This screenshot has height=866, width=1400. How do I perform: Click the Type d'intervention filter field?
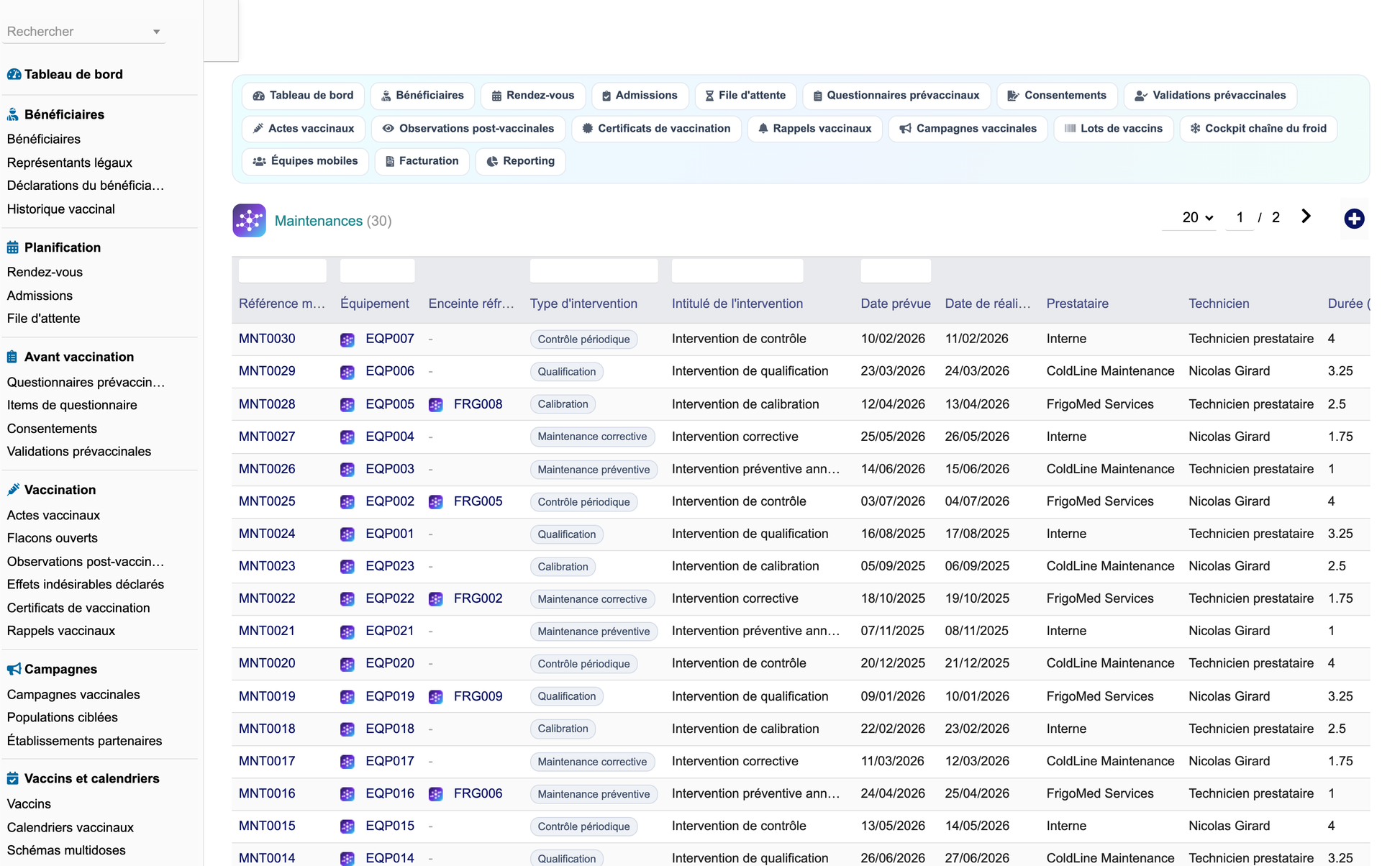594,270
